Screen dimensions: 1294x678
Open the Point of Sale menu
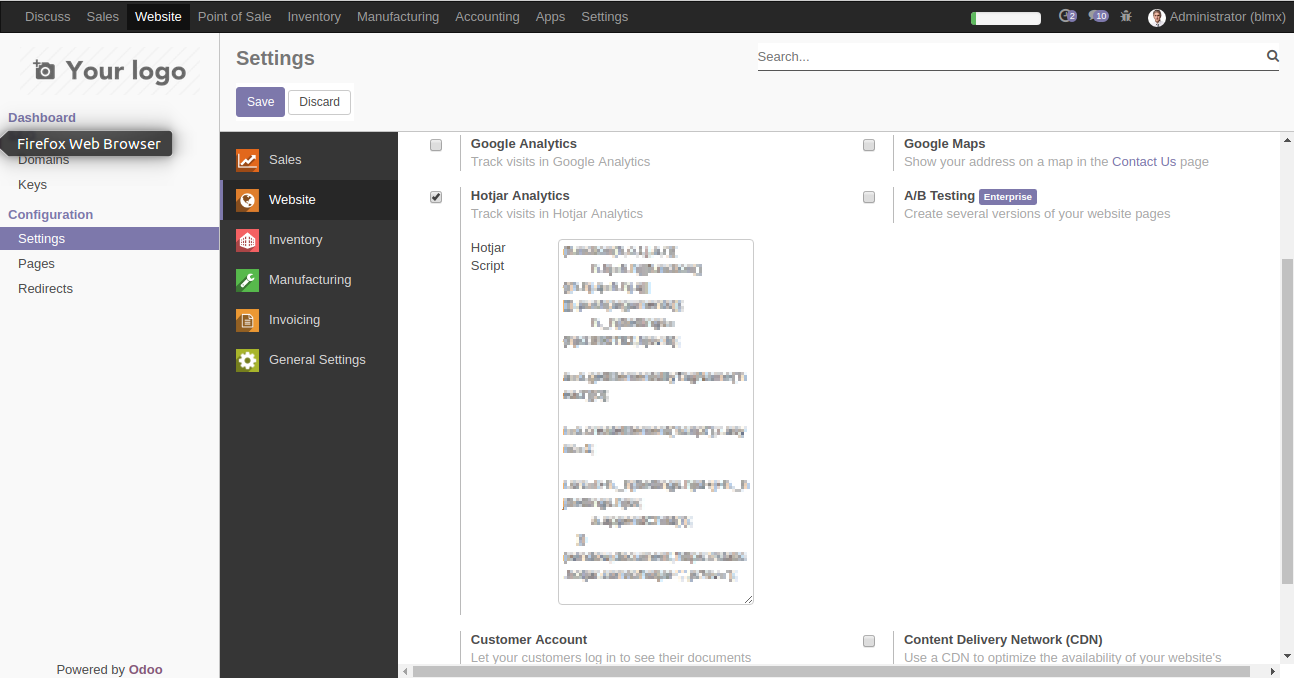(234, 17)
